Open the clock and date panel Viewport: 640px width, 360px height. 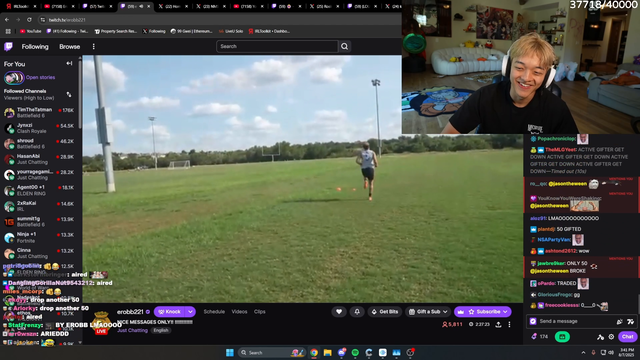(x=627, y=353)
